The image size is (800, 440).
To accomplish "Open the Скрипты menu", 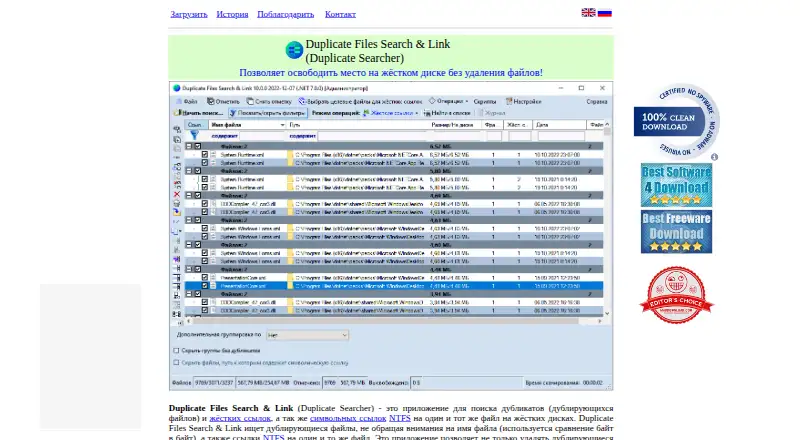I will tap(485, 102).
